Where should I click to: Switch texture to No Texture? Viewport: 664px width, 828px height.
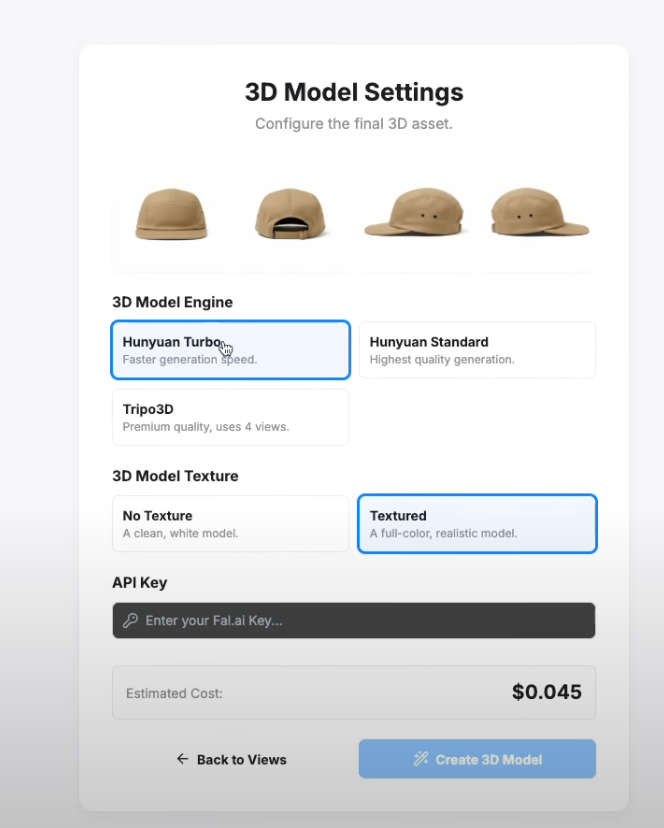[230, 524]
